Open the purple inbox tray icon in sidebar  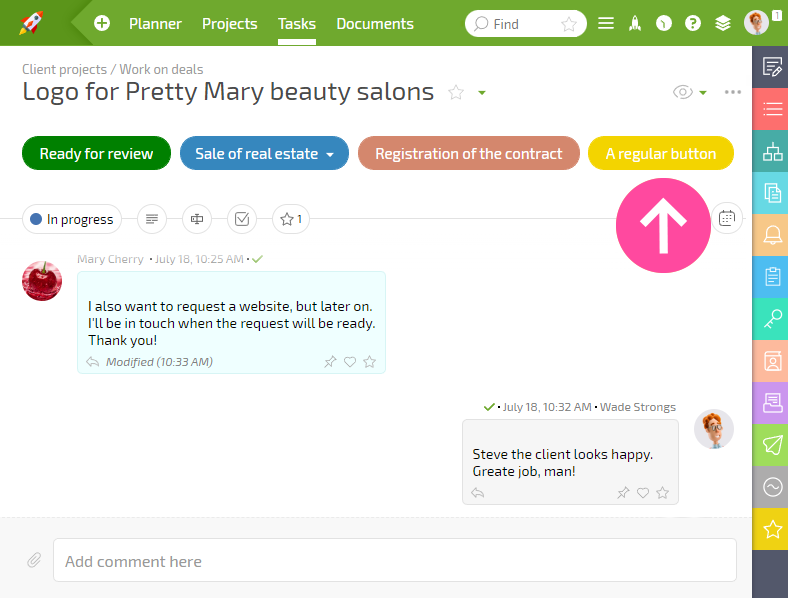(x=770, y=403)
